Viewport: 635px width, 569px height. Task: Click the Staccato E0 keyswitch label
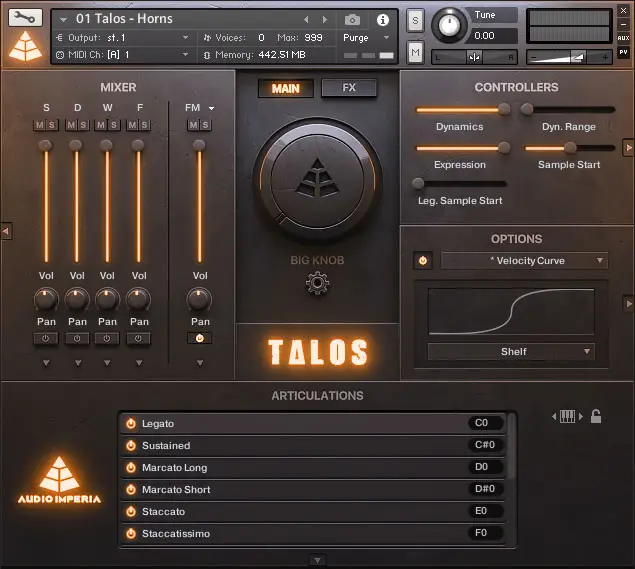click(485, 511)
